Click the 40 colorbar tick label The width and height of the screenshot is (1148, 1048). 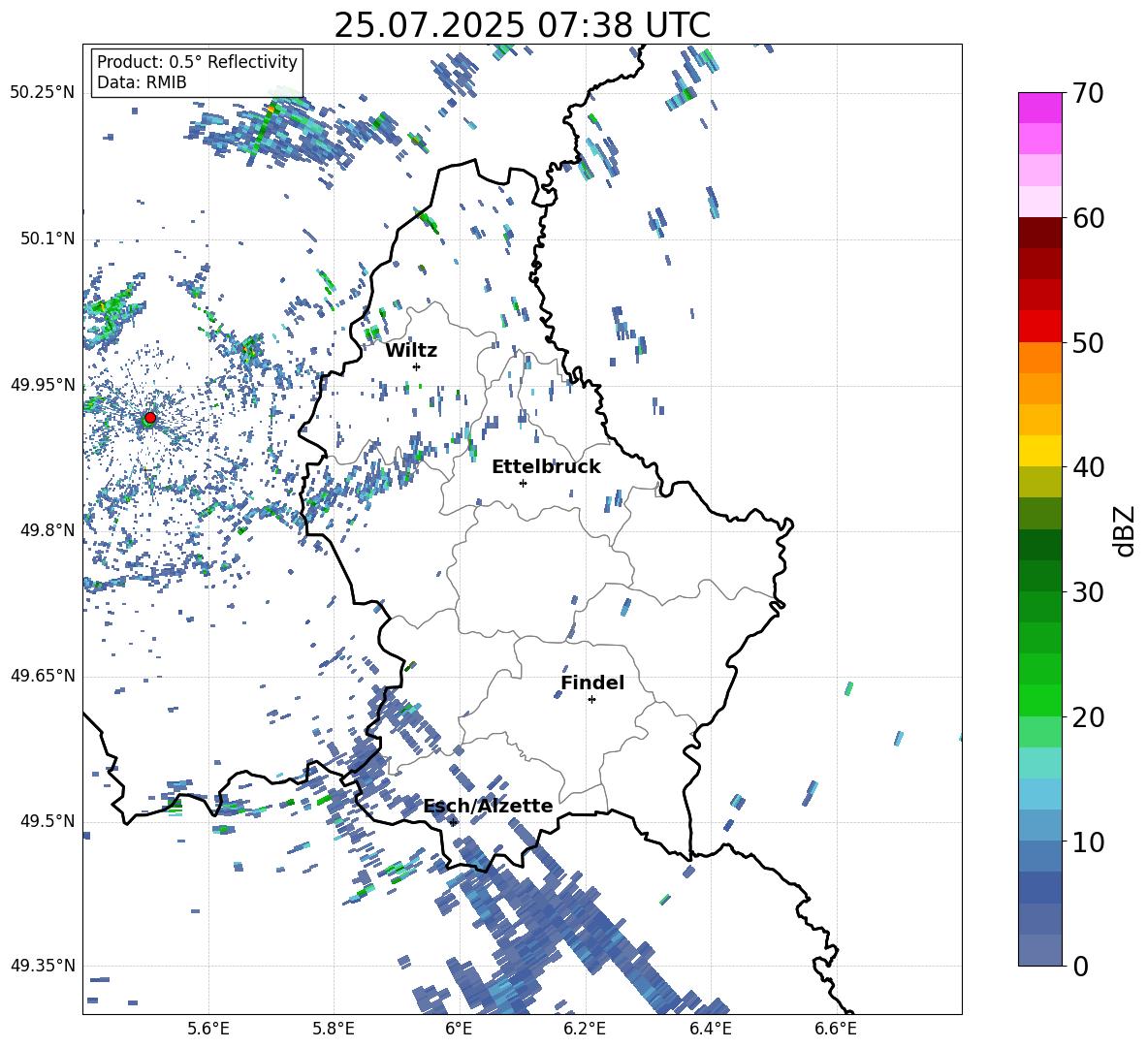coord(1088,467)
